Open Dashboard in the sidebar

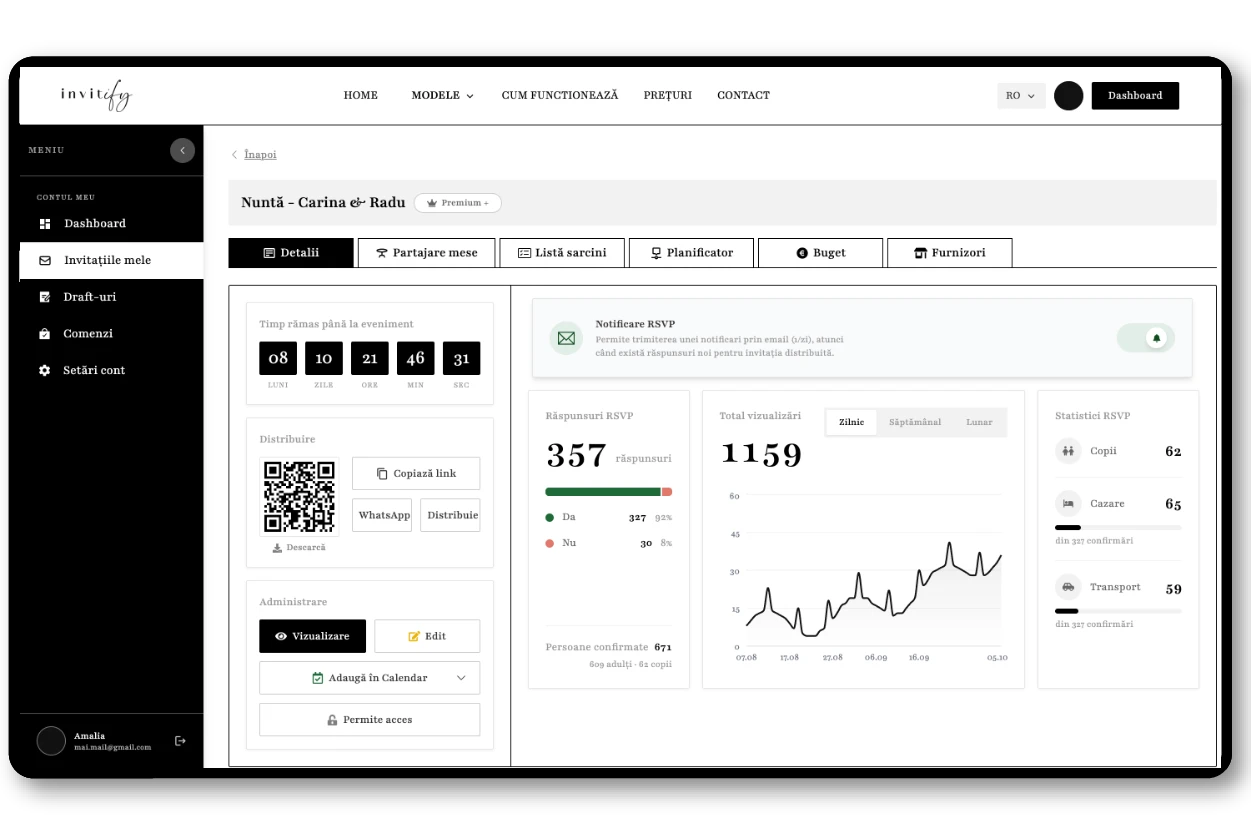(95, 223)
